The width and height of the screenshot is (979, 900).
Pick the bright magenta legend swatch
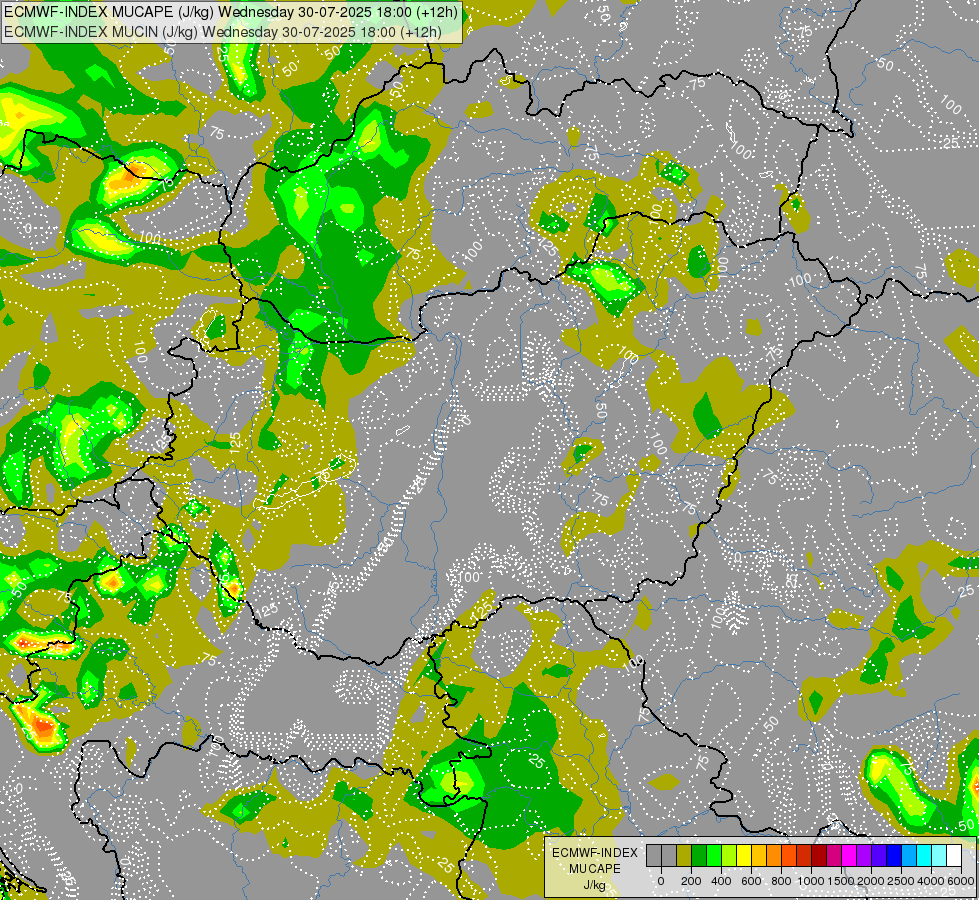(849, 856)
